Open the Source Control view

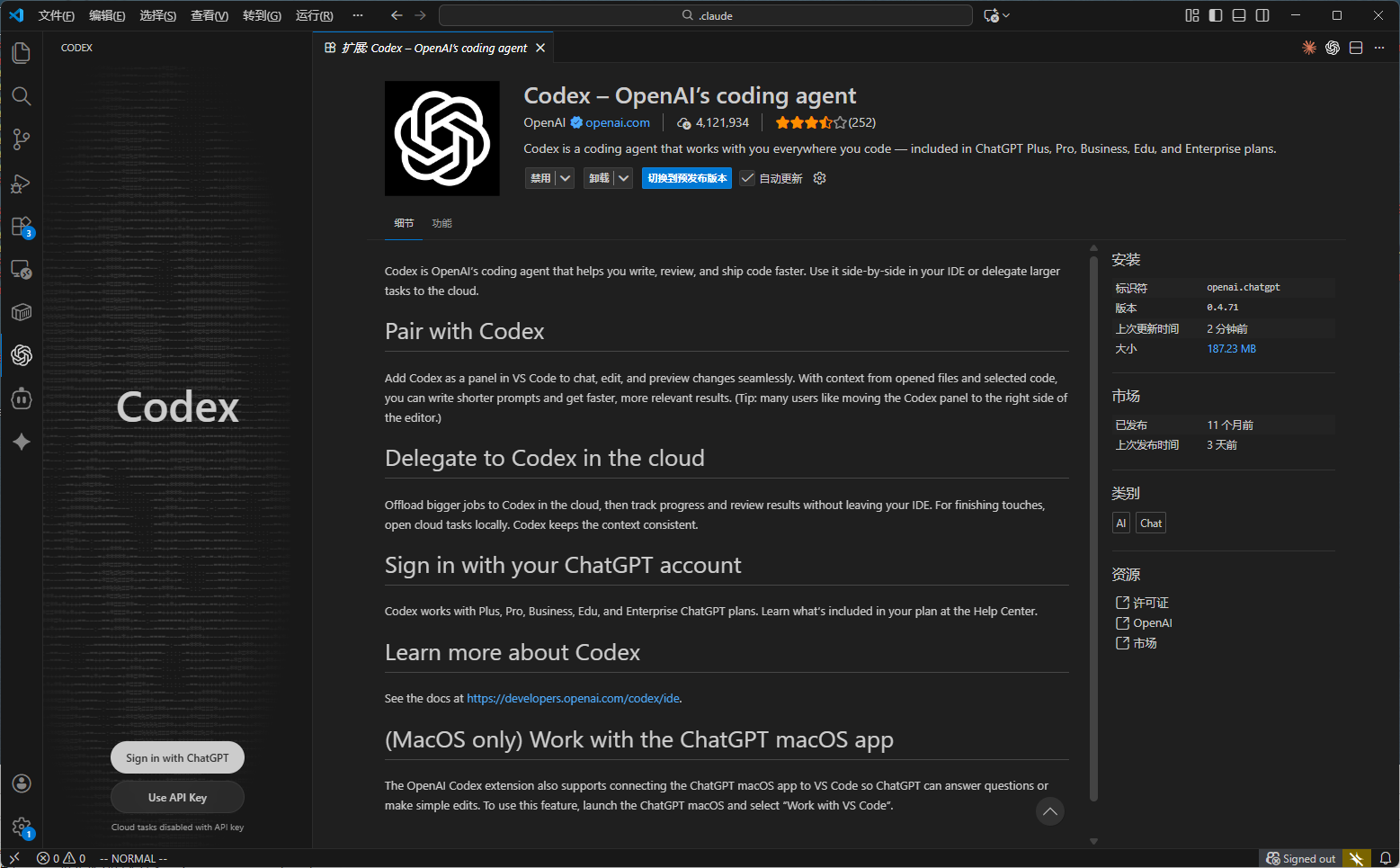tap(22, 139)
